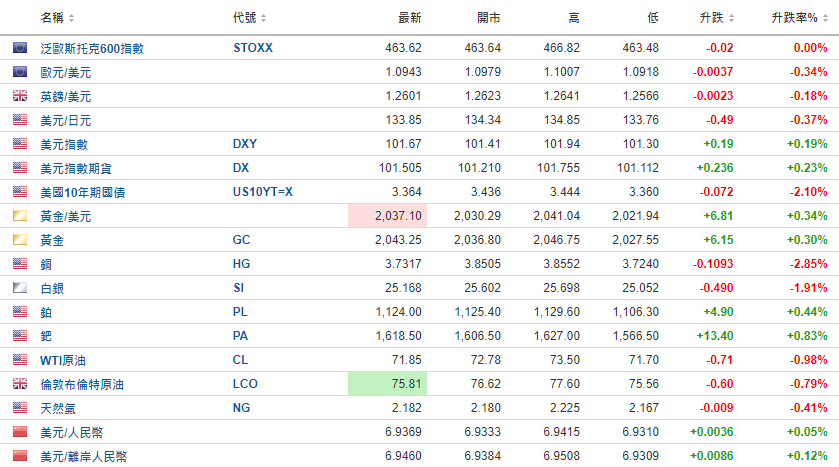Click the US10YT=X ticker symbol
839x467 pixels.
pyautogui.click(x=263, y=192)
